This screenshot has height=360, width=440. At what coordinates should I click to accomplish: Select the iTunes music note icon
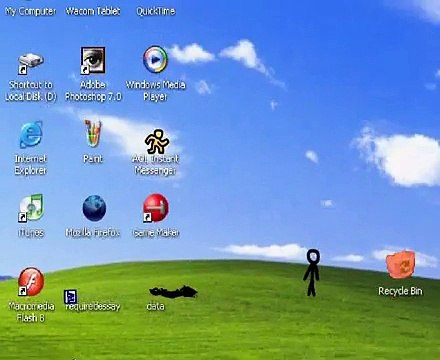click(x=31, y=208)
